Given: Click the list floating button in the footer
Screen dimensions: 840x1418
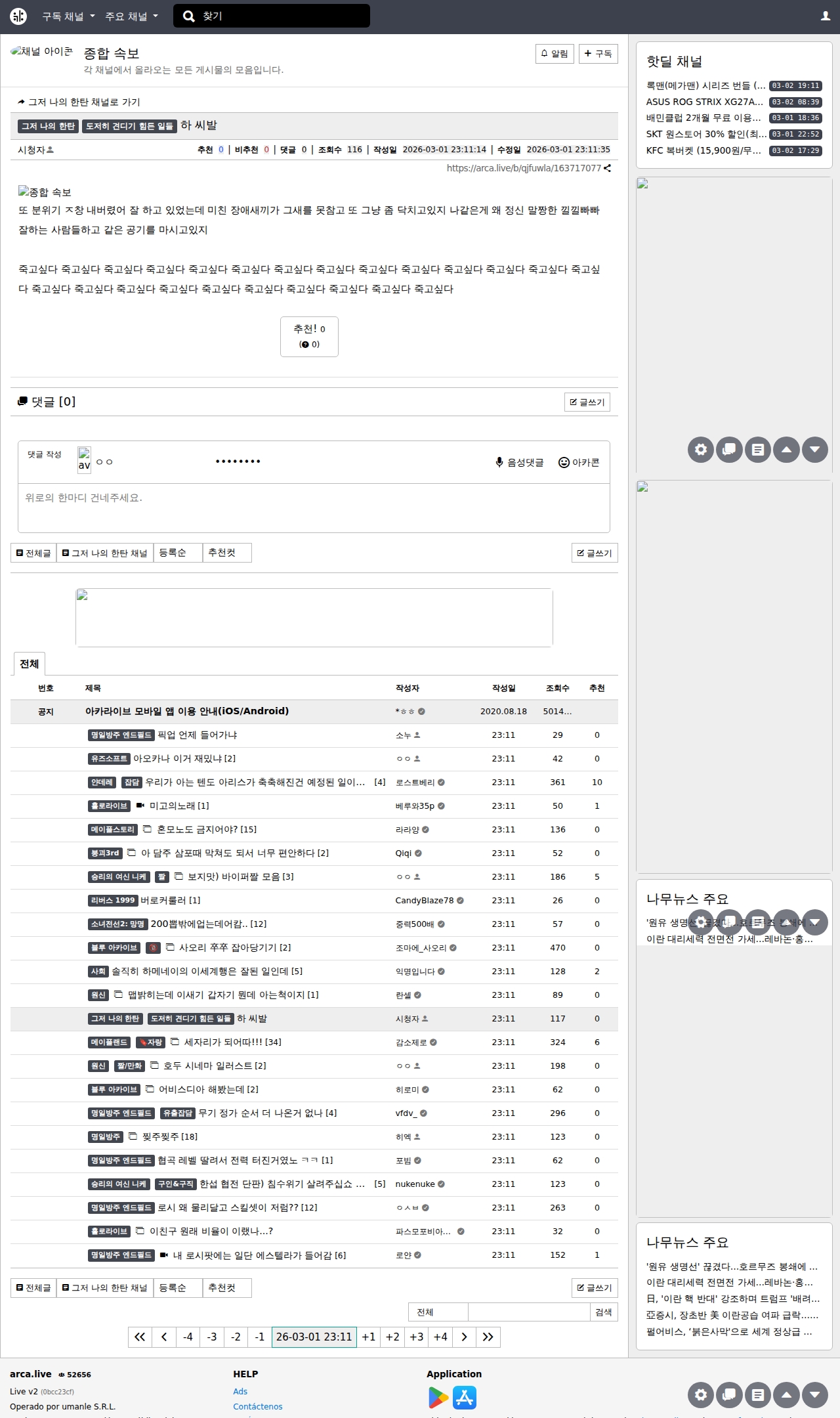Looking at the screenshot, I should tap(758, 1395).
